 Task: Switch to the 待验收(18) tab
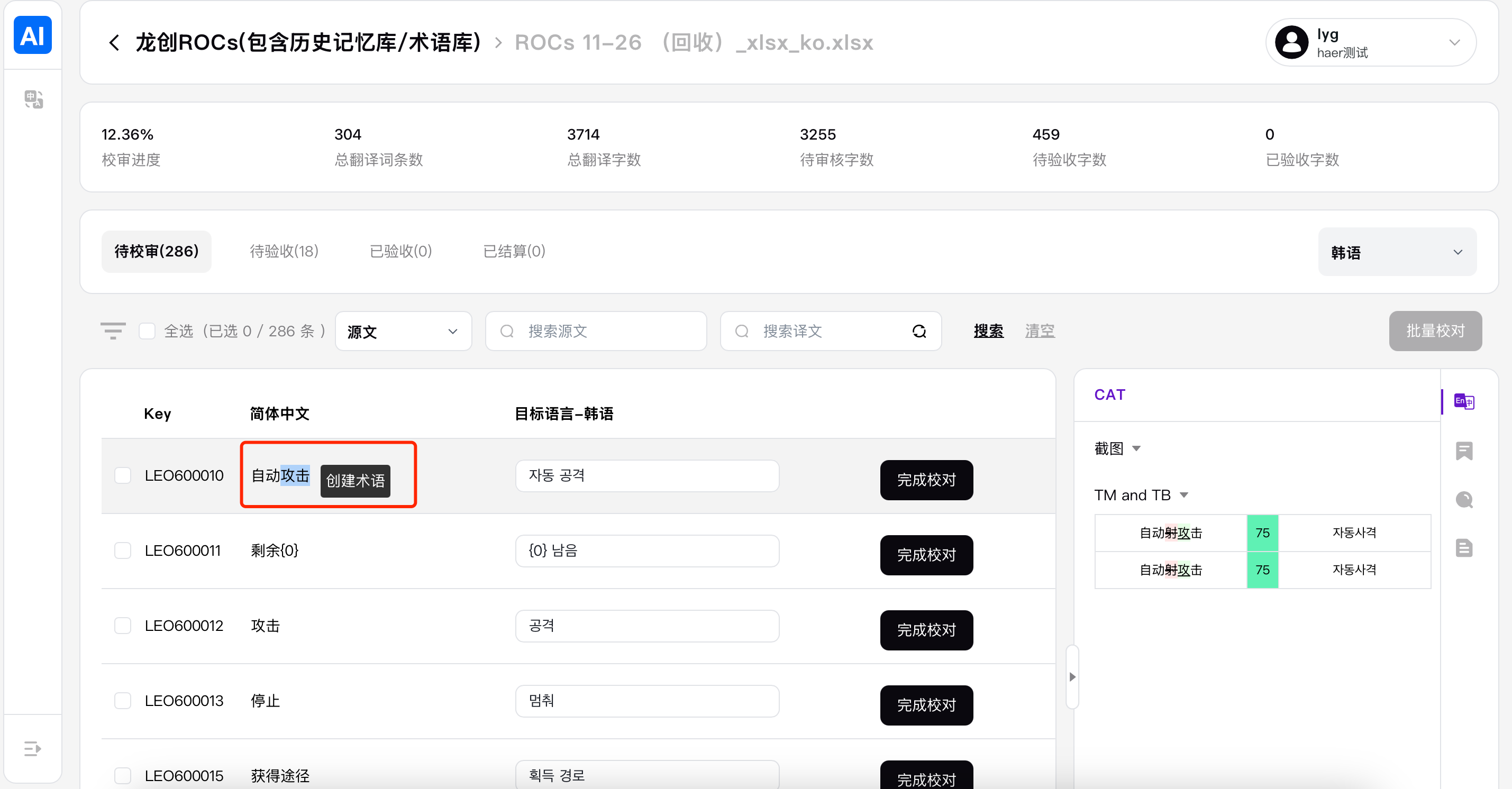pos(284,252)
